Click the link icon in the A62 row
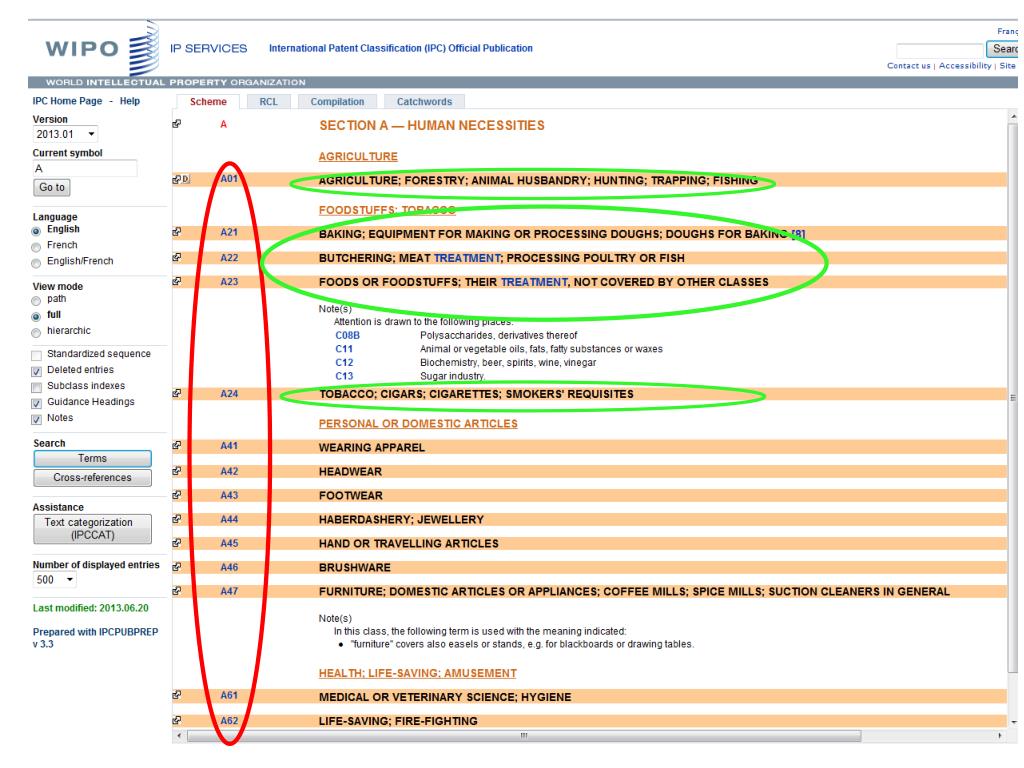The width and height of the screenshot is (1024, 768). [x=176, y=720]
